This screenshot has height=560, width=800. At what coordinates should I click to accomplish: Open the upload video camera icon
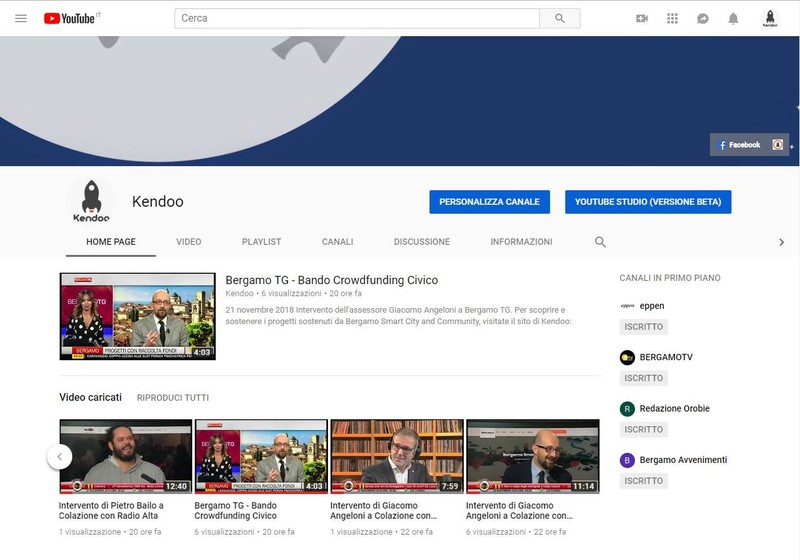(x=642, y=18)
